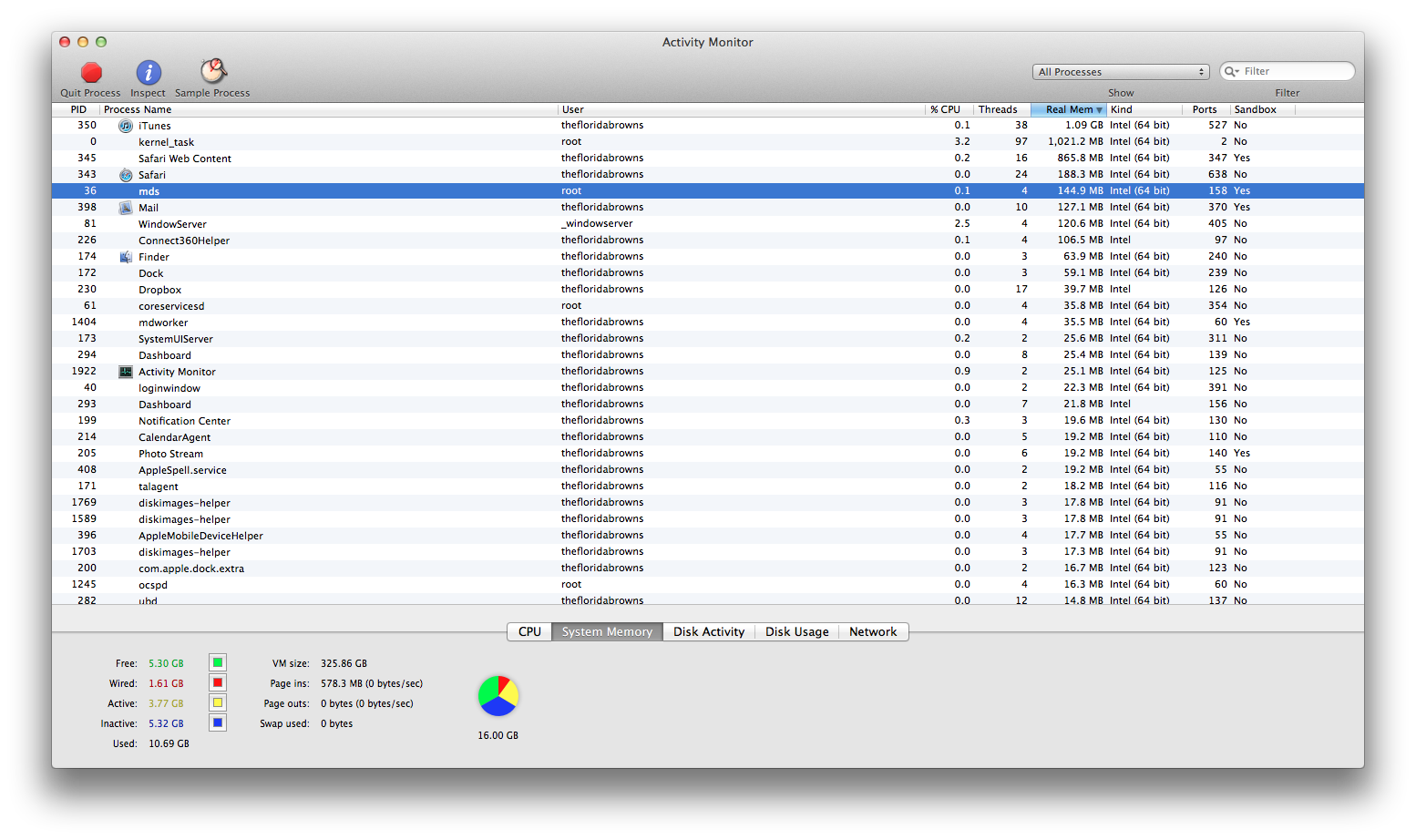Open the blue Inspect info icon

pyautogui.click(x=149, y=72)
